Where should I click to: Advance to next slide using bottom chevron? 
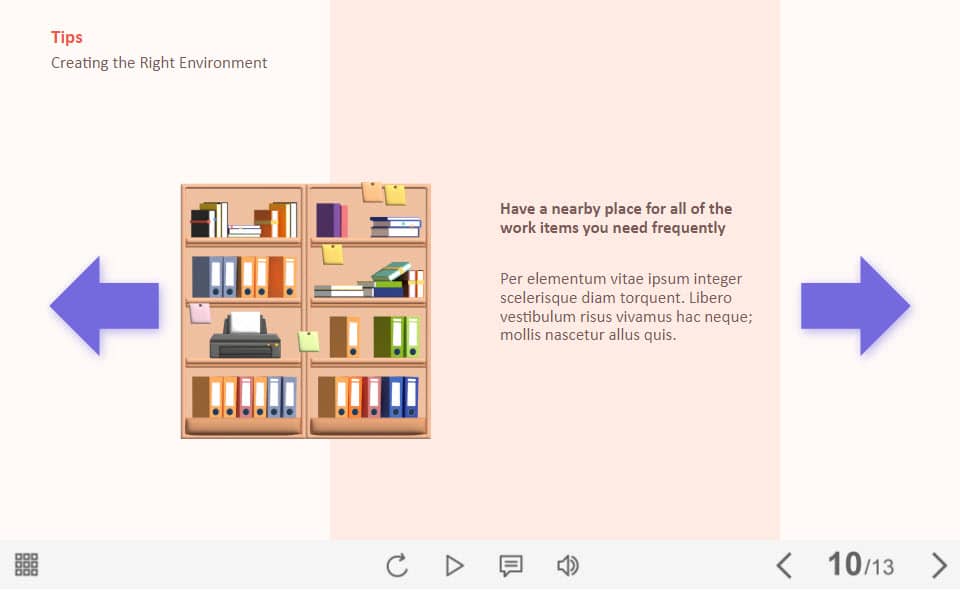pyautogui.click(x=938, y=566)
